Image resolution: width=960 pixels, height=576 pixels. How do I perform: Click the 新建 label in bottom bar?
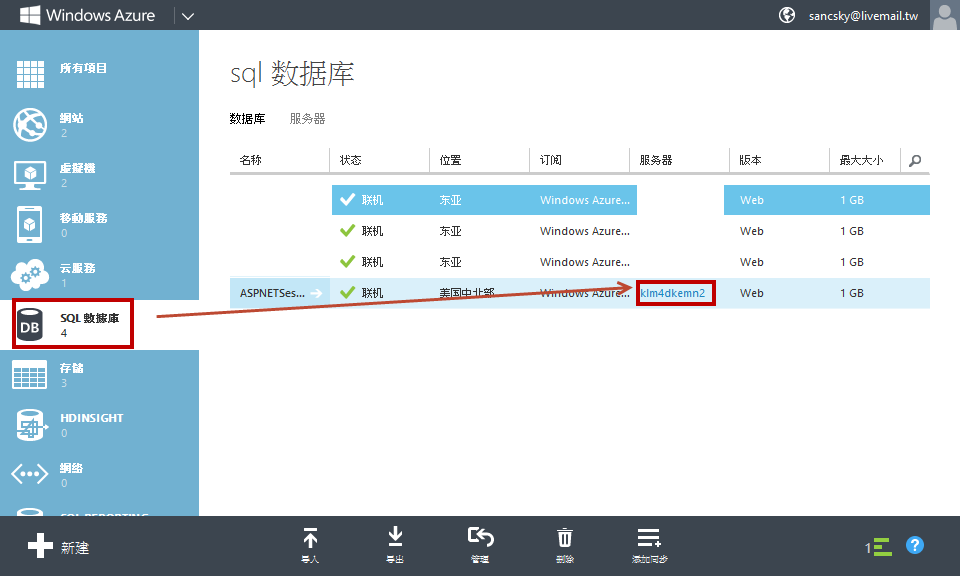click(x=75, y=548)
